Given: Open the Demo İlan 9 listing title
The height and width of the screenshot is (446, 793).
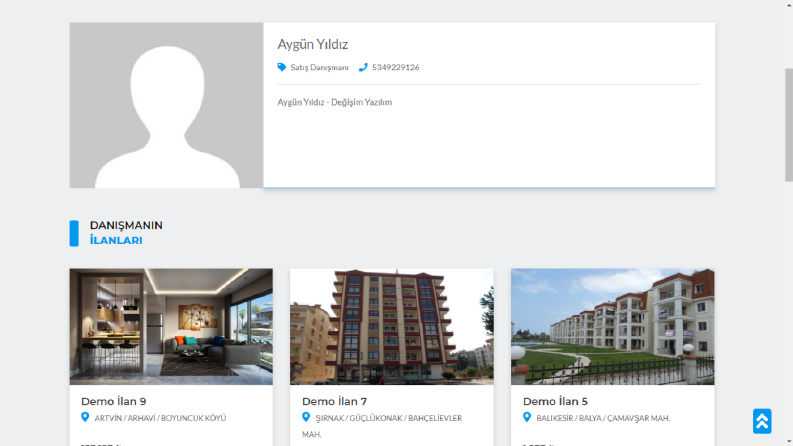Looking at the screenshot, I should 114,402.
